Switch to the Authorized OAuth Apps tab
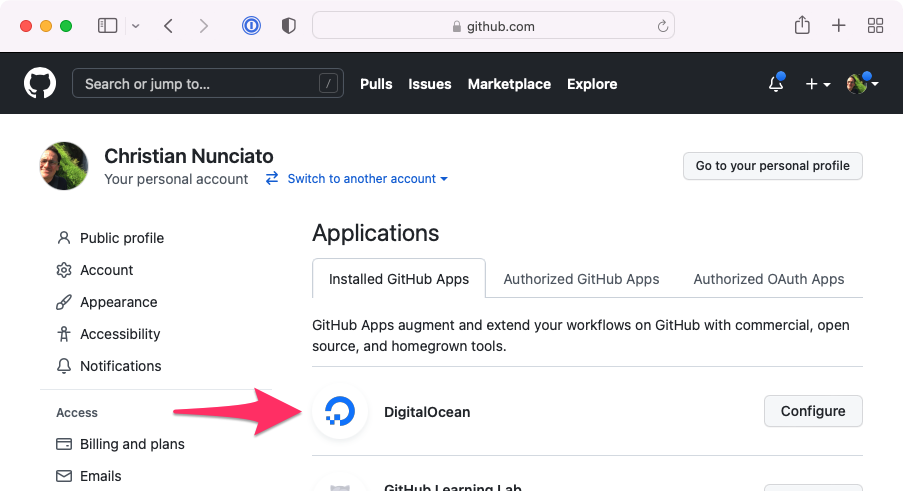This screenshot has height=491, width=903. pyautogui.click(x=768, y=279)
